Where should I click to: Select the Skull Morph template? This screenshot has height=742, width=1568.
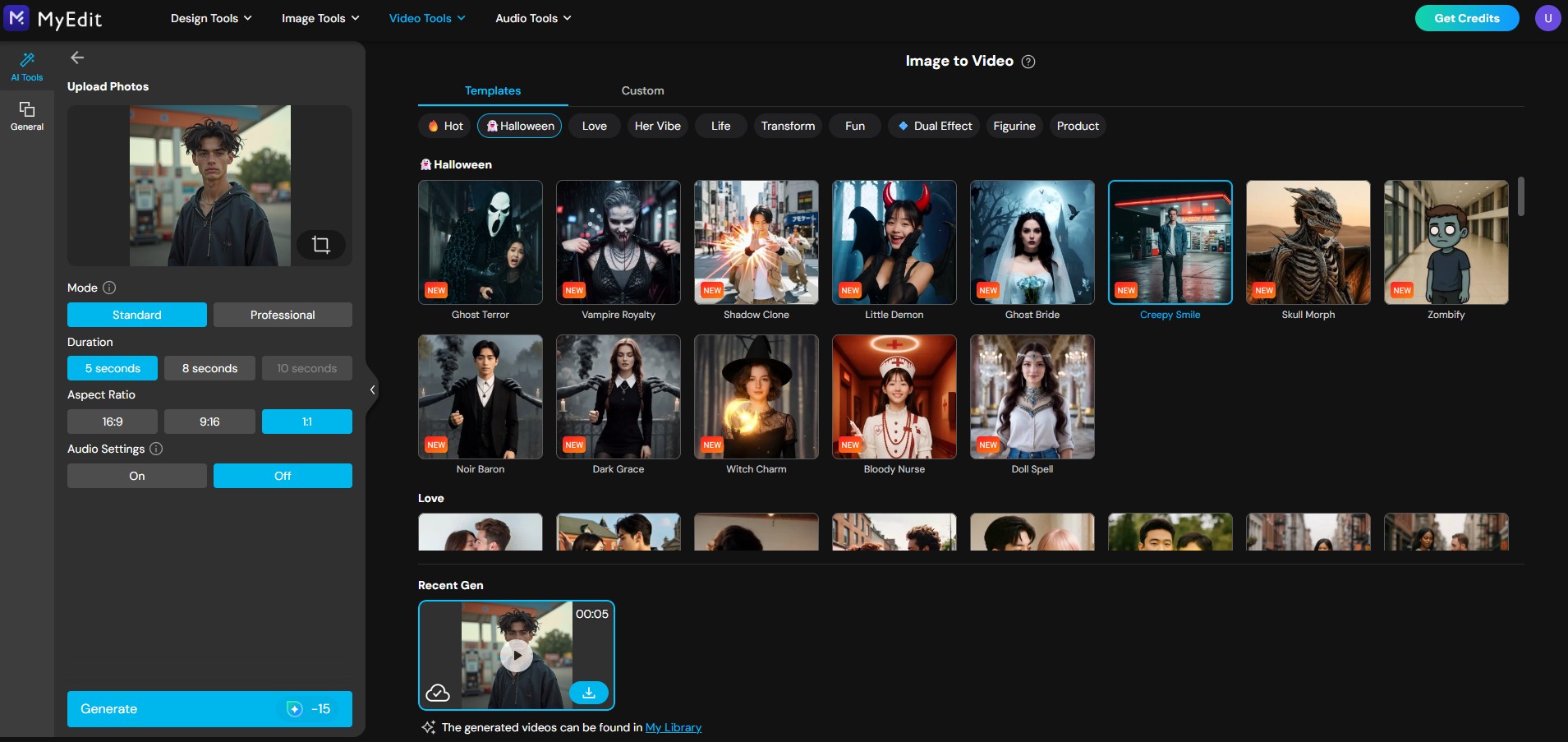pyautogui.click(x=1308, y=242)
